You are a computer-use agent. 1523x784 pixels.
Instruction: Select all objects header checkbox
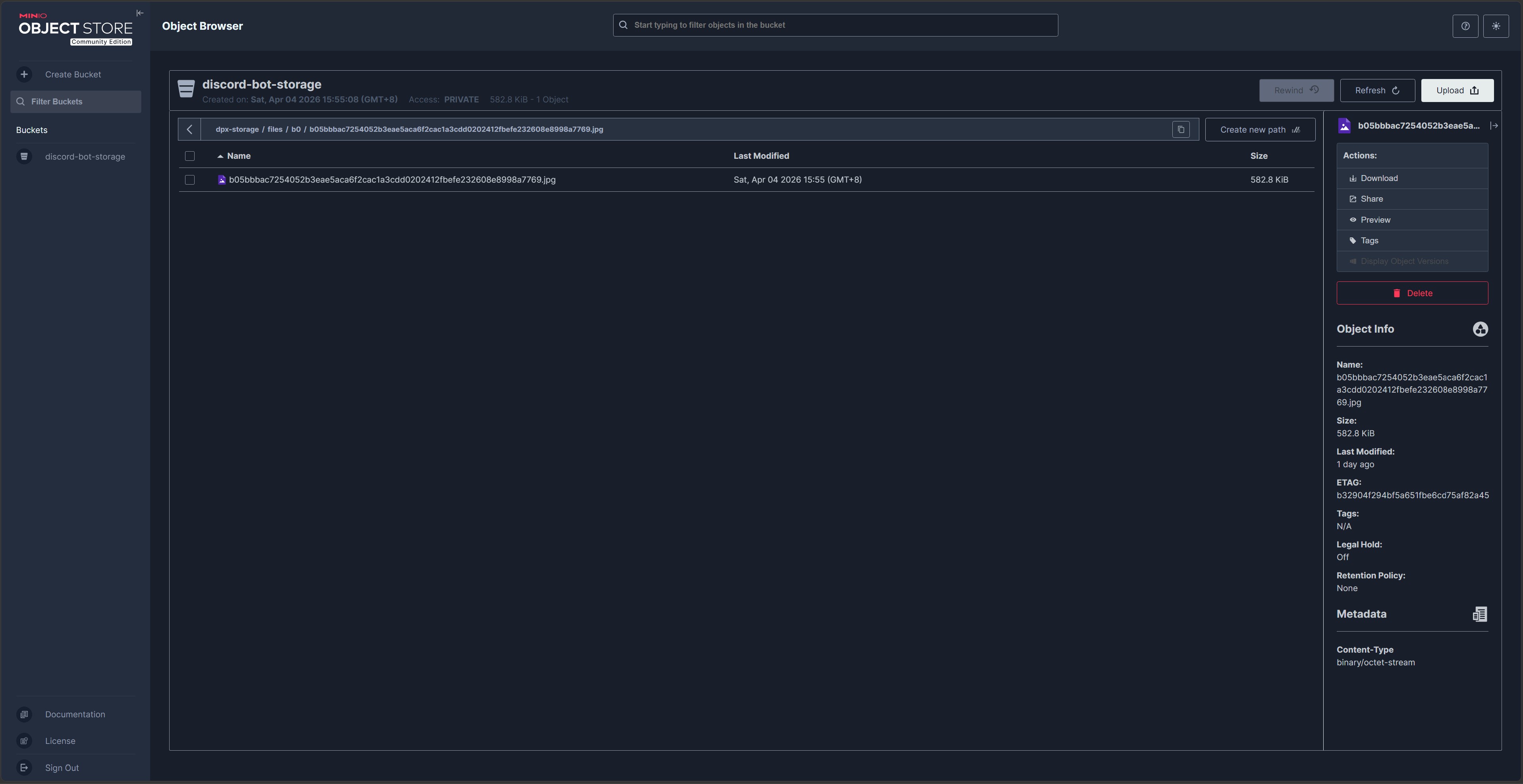coord(190,156)
